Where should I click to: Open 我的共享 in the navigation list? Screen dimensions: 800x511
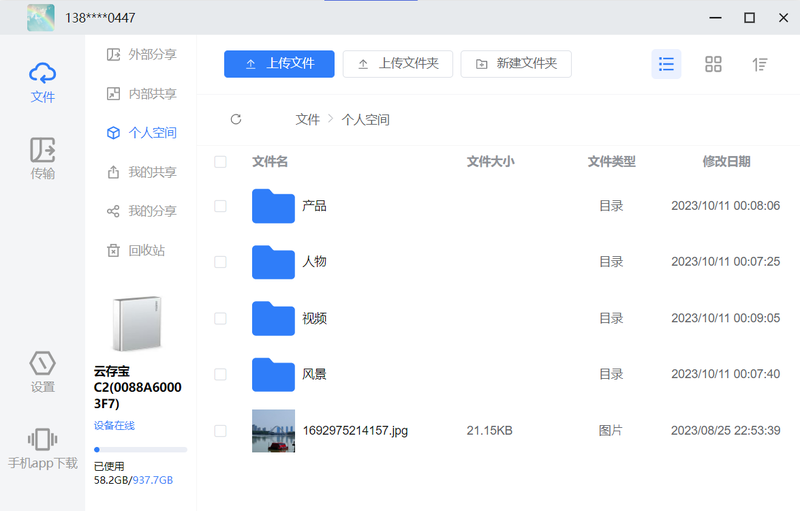tap(141, 172)
